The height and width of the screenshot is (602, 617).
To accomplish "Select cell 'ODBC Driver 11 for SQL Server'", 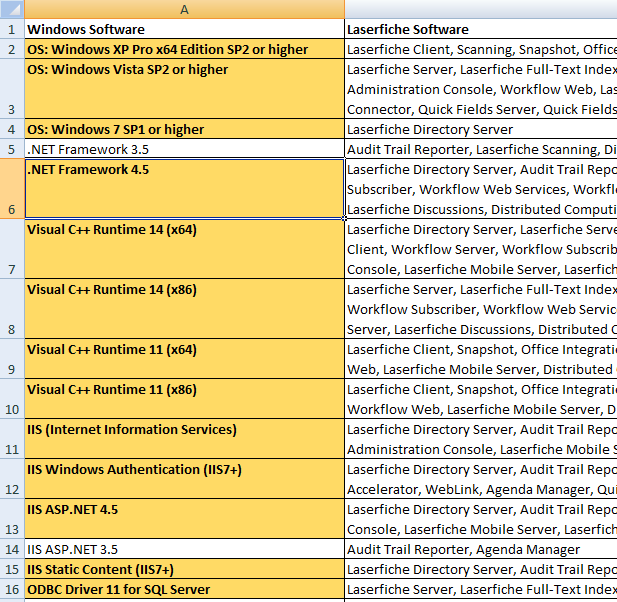I will 185,589.
